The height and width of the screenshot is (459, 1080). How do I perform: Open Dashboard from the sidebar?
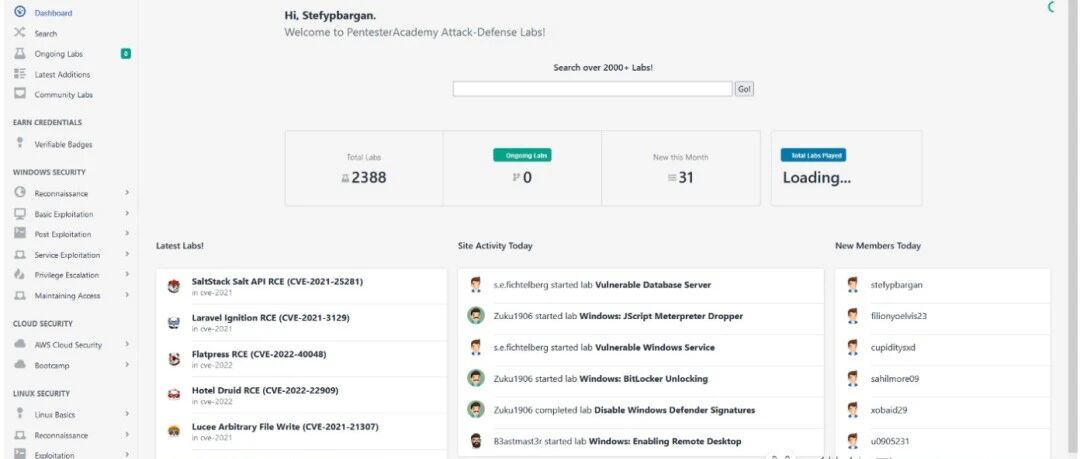53,13
